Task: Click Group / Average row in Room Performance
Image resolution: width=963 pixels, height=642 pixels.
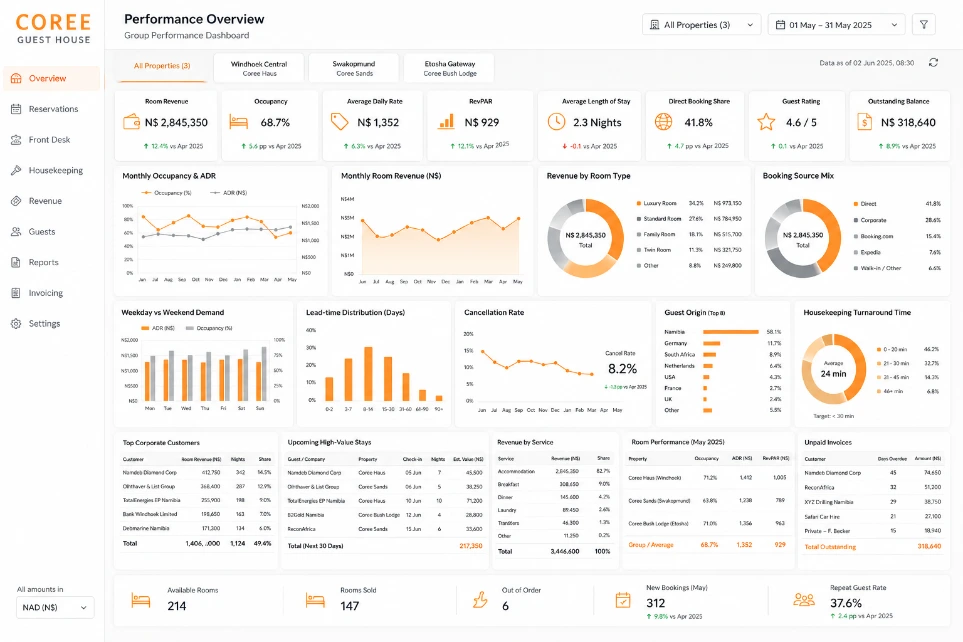Action: point(708,545)
